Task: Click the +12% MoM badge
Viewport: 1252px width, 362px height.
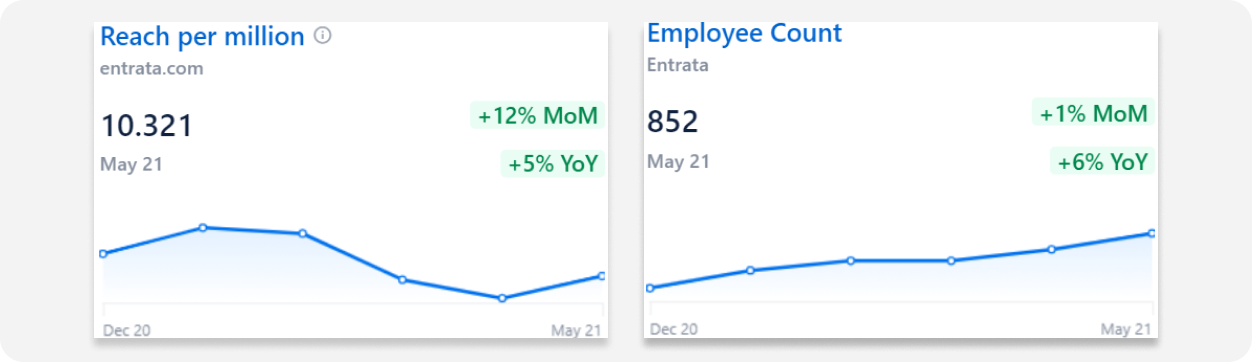Action: 537,116
